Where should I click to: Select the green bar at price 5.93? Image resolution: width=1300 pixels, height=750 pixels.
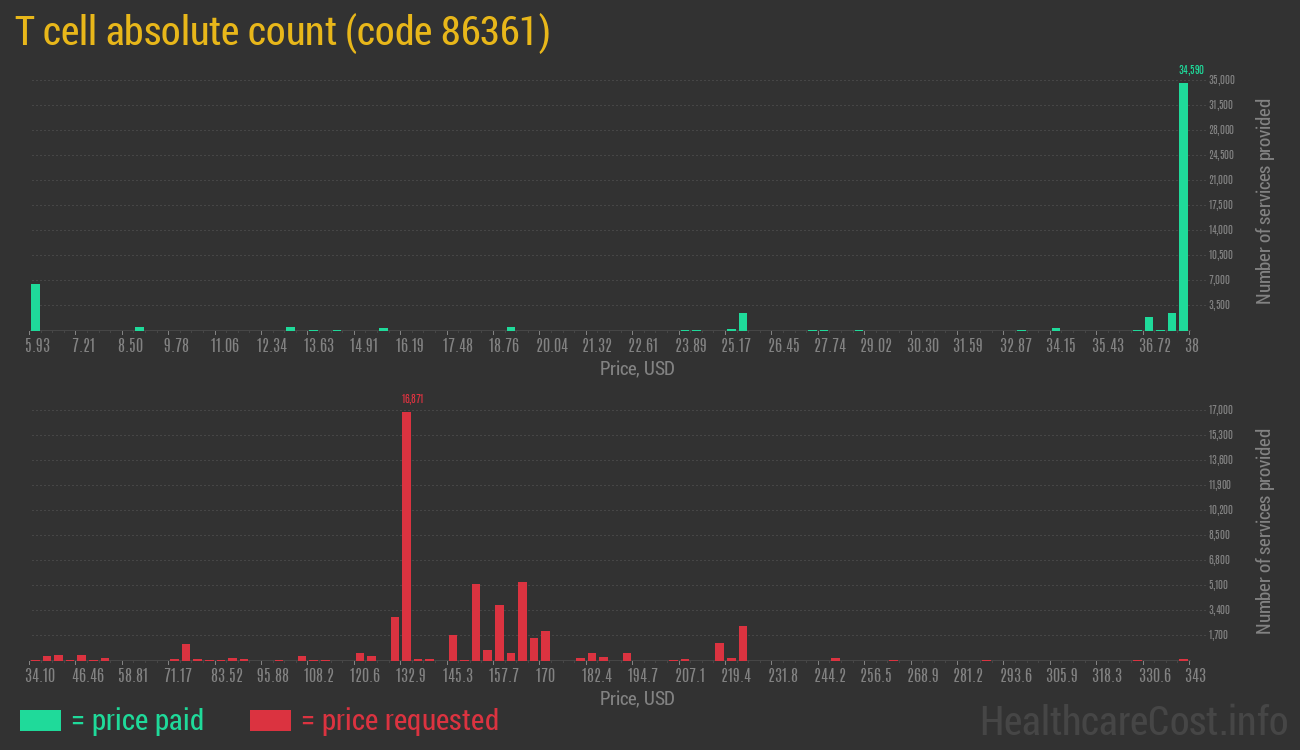36,307
